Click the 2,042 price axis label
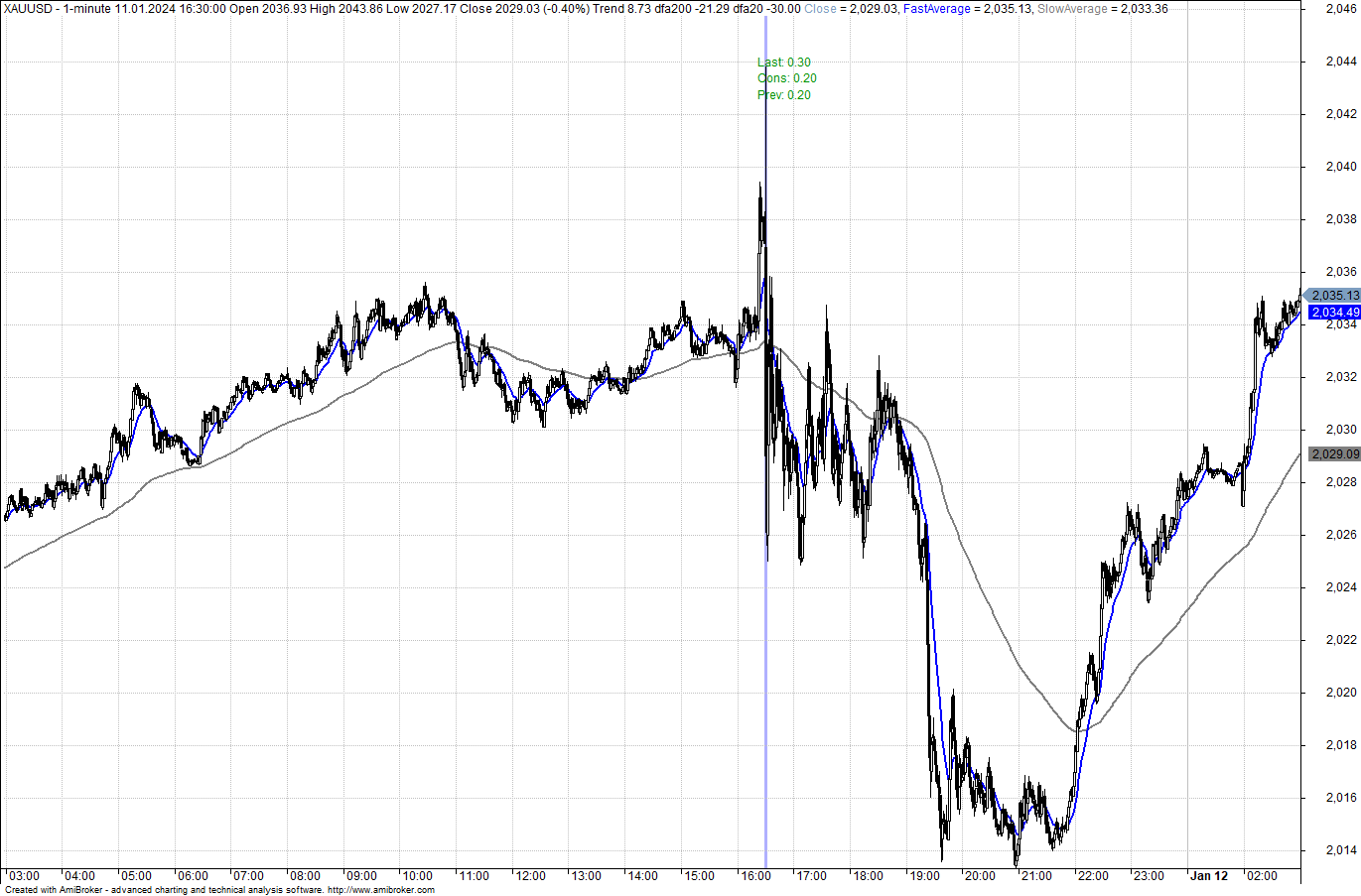The height and width of the screenshot is (896, 1361). point(1341,114)
